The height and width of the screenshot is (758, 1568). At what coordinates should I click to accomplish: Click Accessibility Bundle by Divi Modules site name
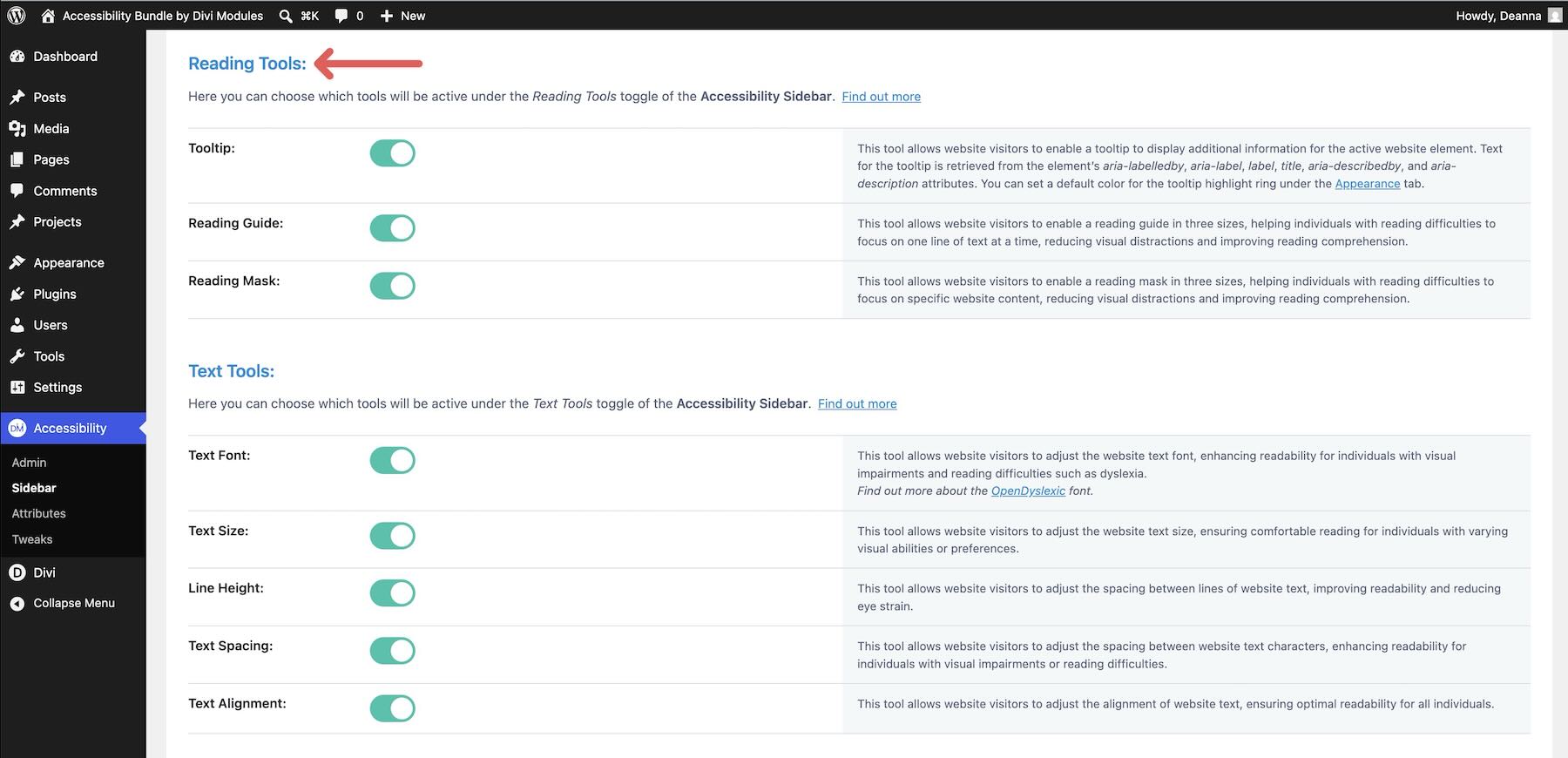(163, 16)
